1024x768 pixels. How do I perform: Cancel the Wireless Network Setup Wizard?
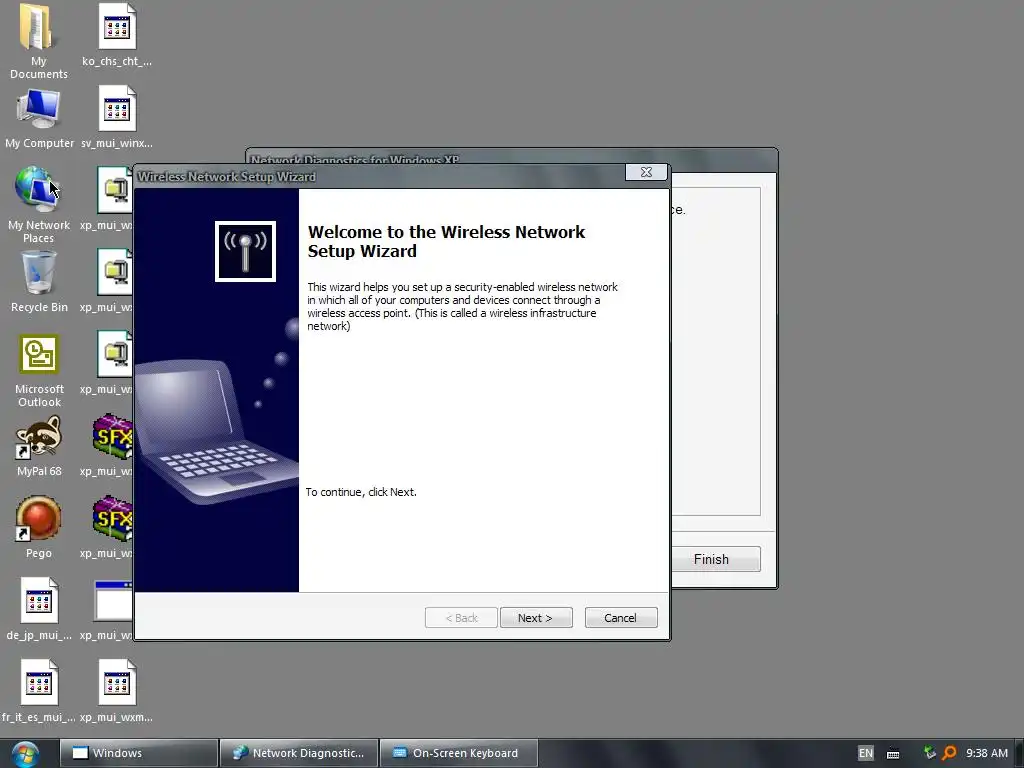point(621,618)
